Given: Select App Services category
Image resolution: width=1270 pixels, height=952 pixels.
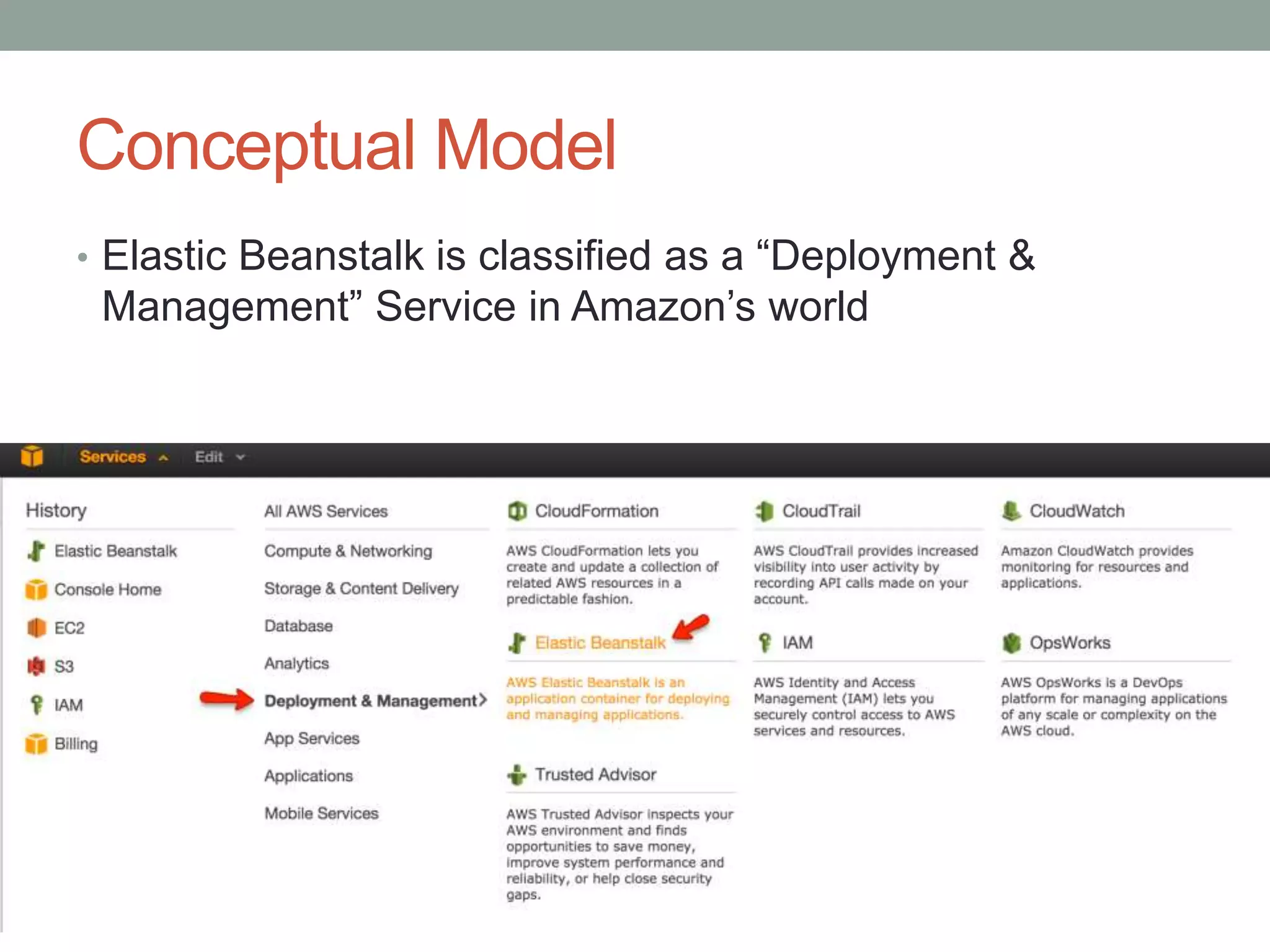Looking at the screenshot, I should (x=311, y=739).
